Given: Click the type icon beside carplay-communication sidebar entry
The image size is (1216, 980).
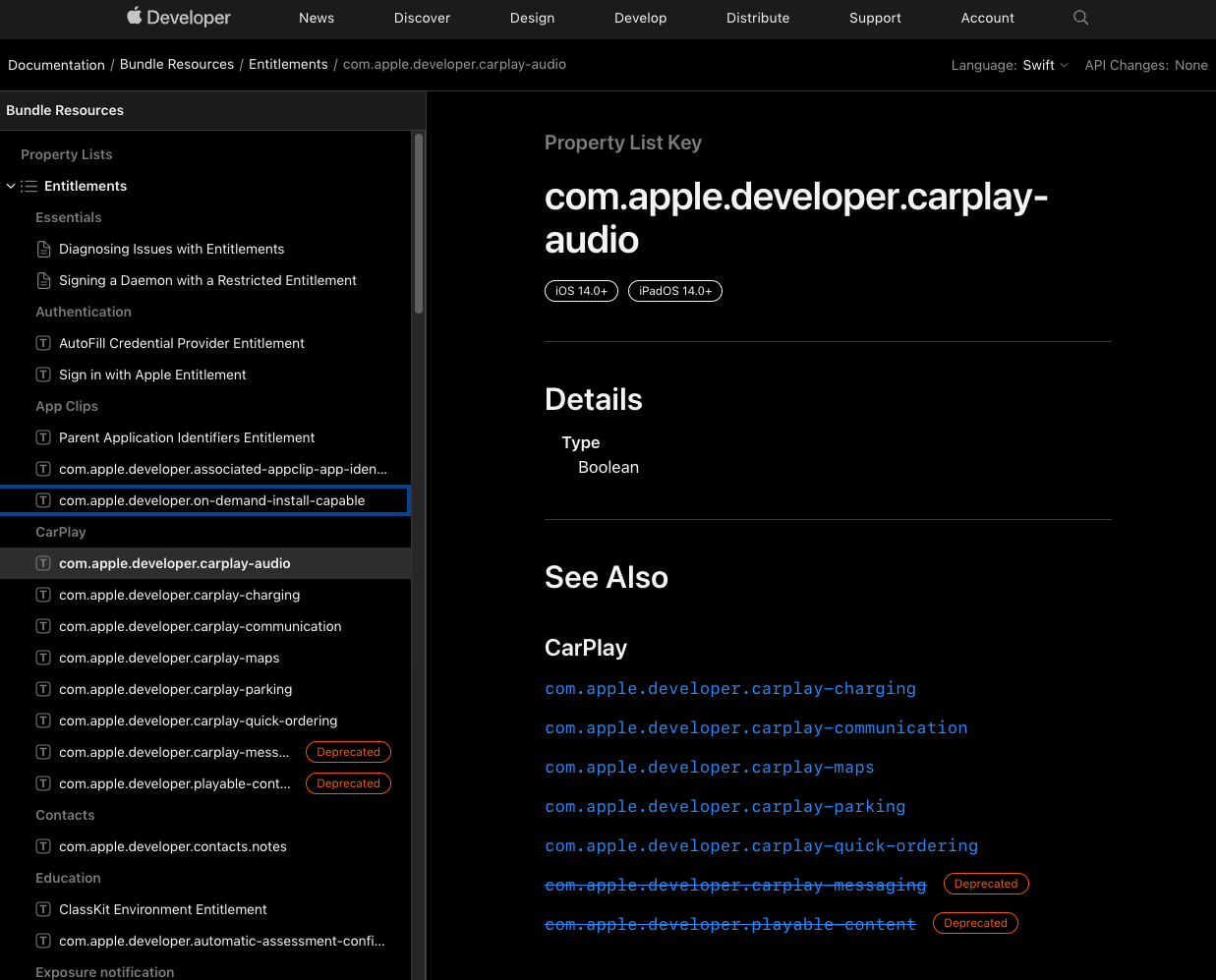Looking at the screenshot, I should (x=43, y=626).
